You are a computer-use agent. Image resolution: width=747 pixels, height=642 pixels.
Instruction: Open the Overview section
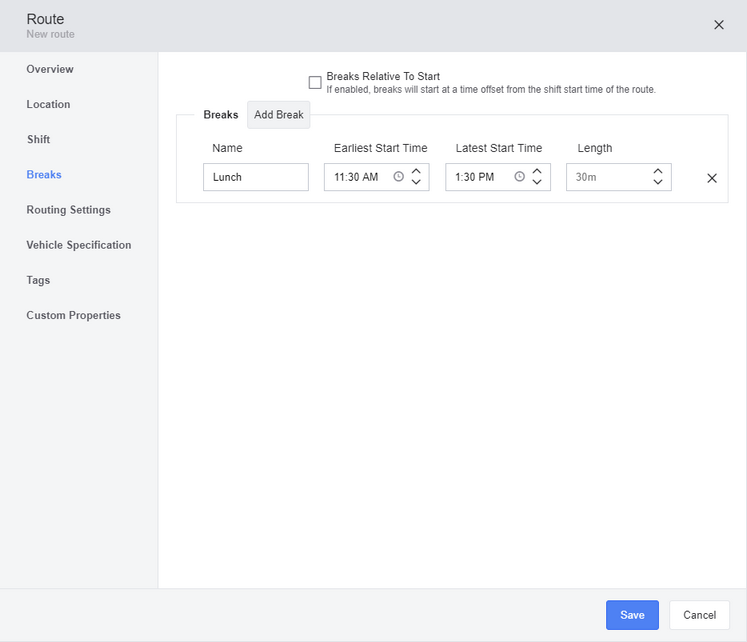pos(50,69)
